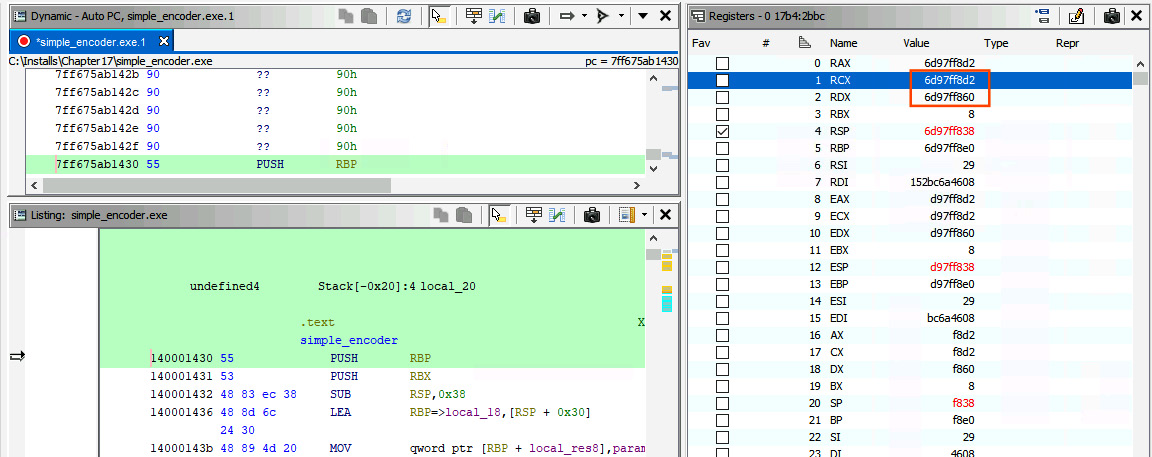This screenshot has height=457, width=1152.
Task: Open Browser Field Formatter in the Dynamic panel
Action: (474, 15)
